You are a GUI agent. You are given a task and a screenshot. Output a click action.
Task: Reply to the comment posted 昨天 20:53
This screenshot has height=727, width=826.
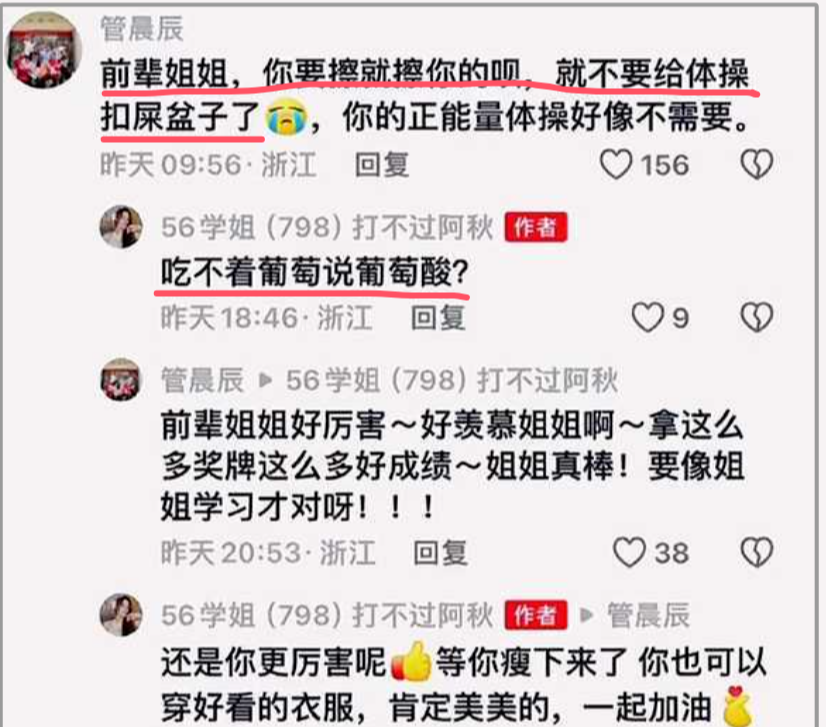[x=440, y=553]
